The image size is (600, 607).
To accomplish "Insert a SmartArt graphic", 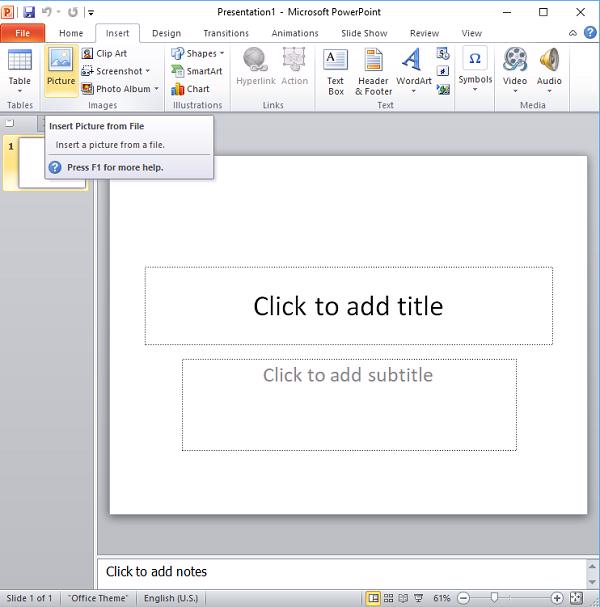I will (197, 71).
